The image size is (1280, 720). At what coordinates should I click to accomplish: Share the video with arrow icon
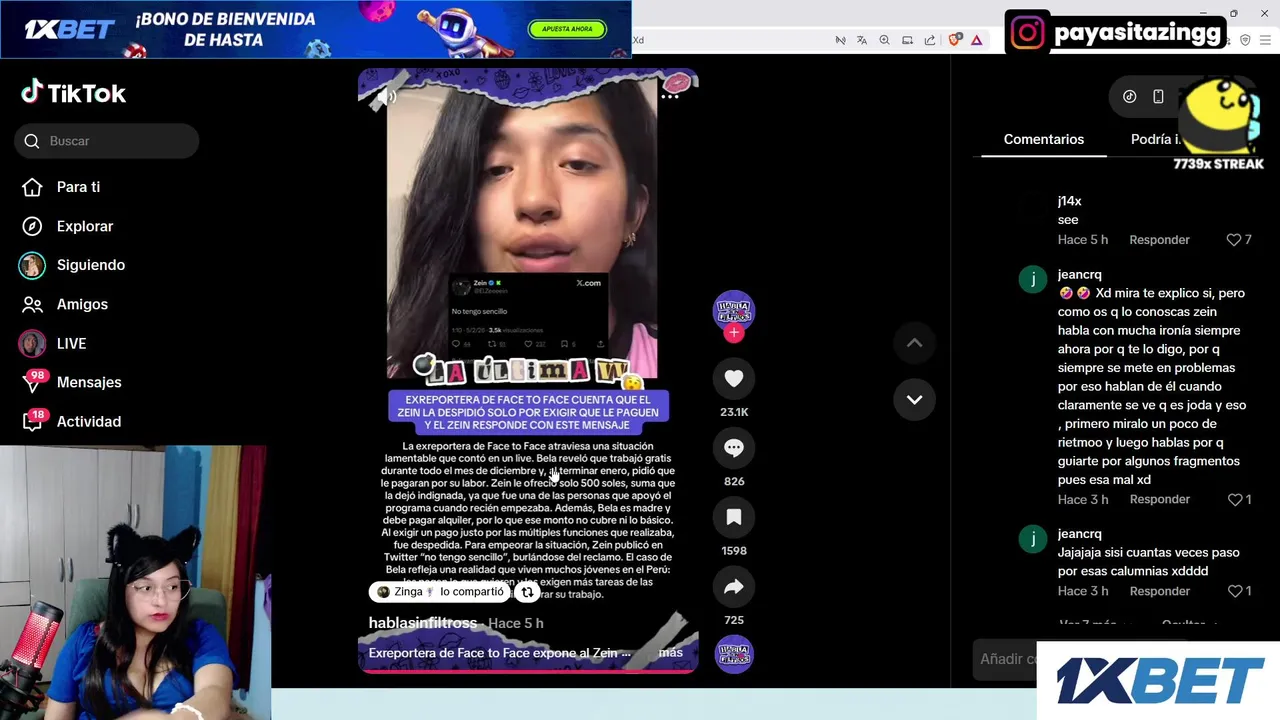click(734, 587)
